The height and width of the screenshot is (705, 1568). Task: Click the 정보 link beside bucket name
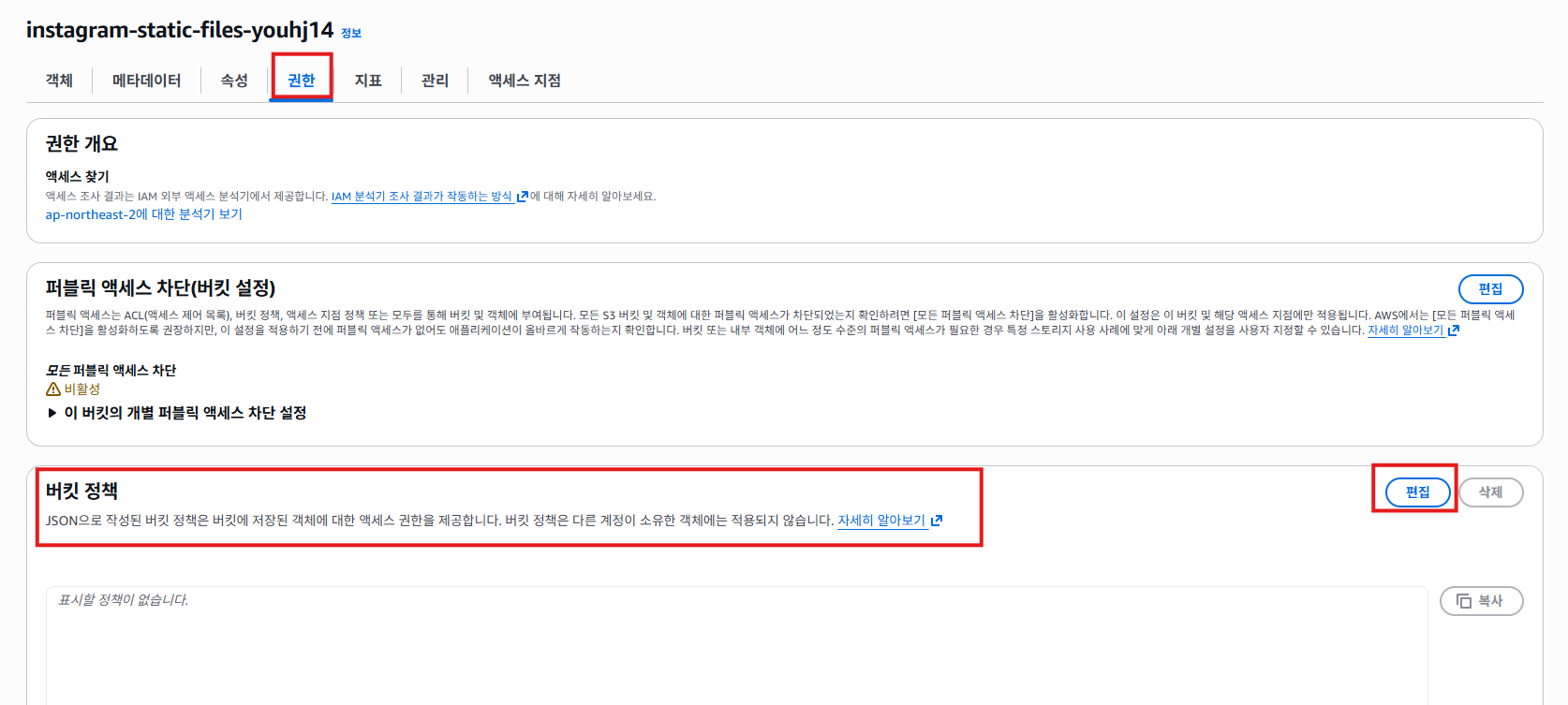(x=351, y=34)
